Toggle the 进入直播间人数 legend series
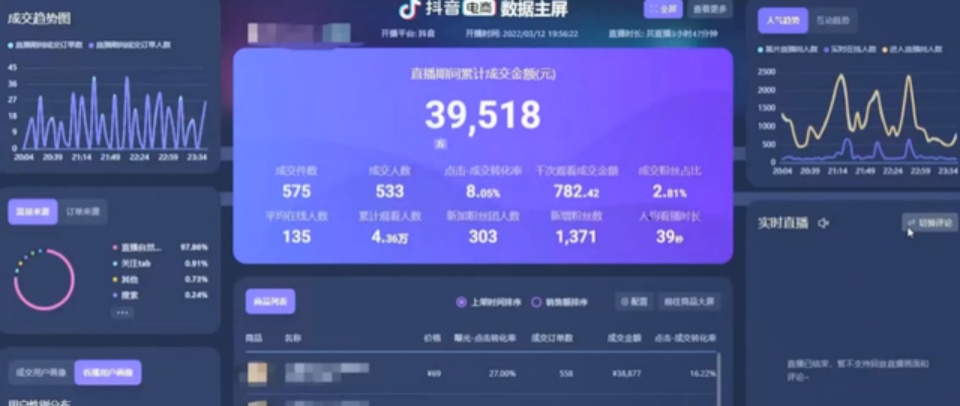This screenshot has height=406, width=960. (x=912, y=50)
